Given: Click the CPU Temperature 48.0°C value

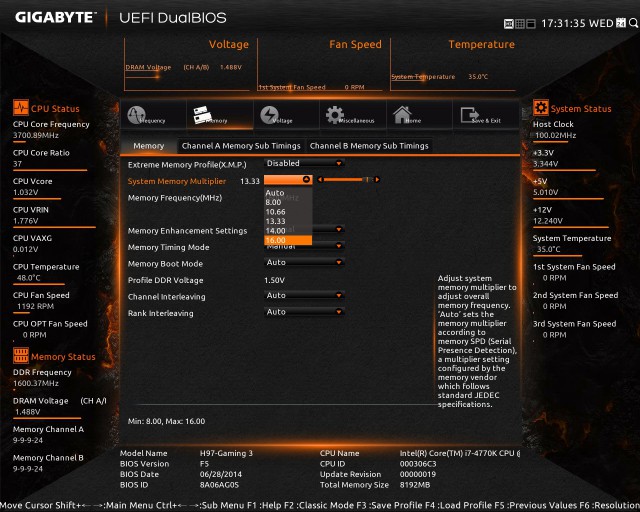Looking at the screenshot, I should point(29,278).
